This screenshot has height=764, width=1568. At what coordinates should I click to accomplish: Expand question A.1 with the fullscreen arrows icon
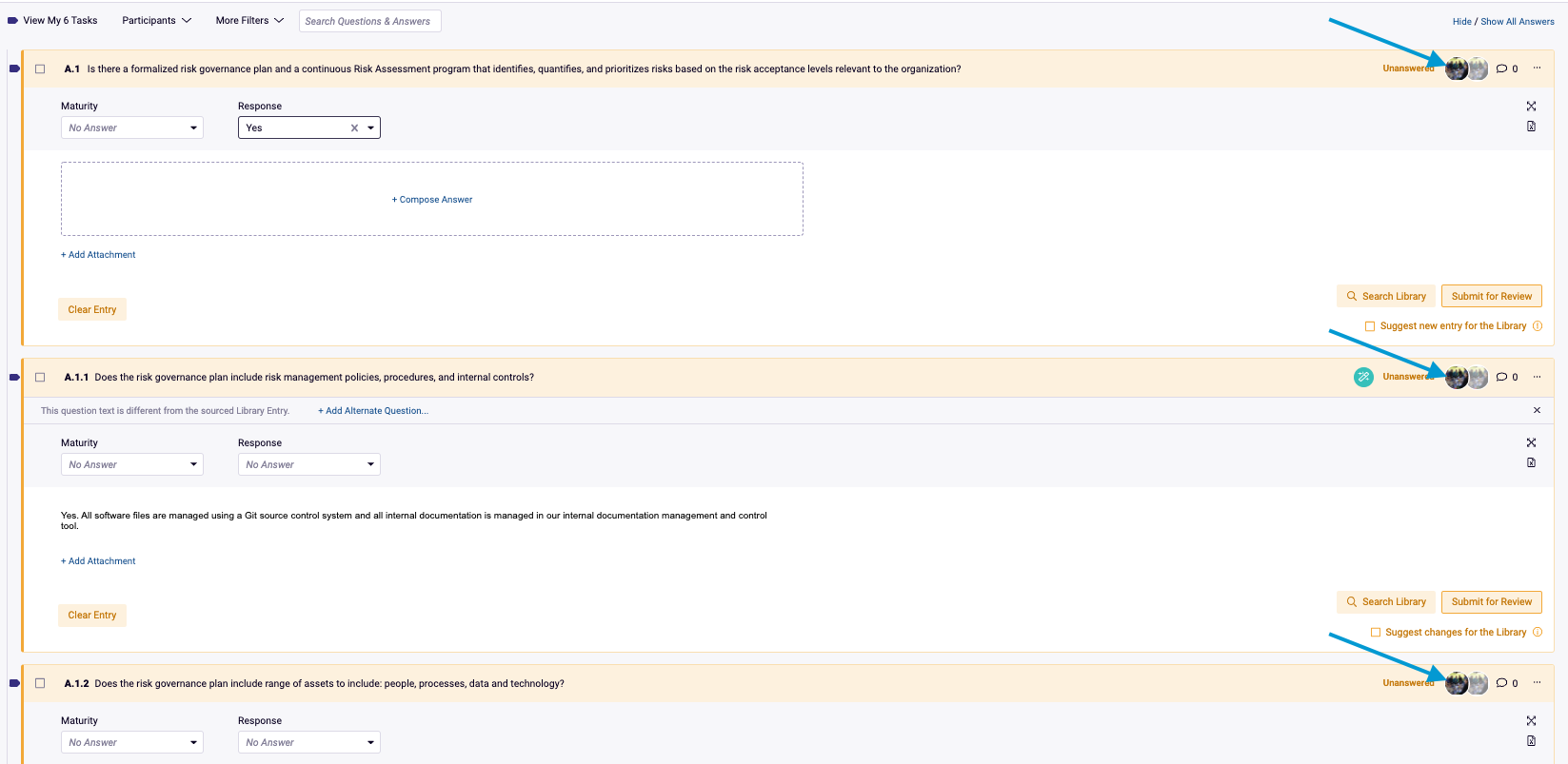click(x=1531, y=107)
